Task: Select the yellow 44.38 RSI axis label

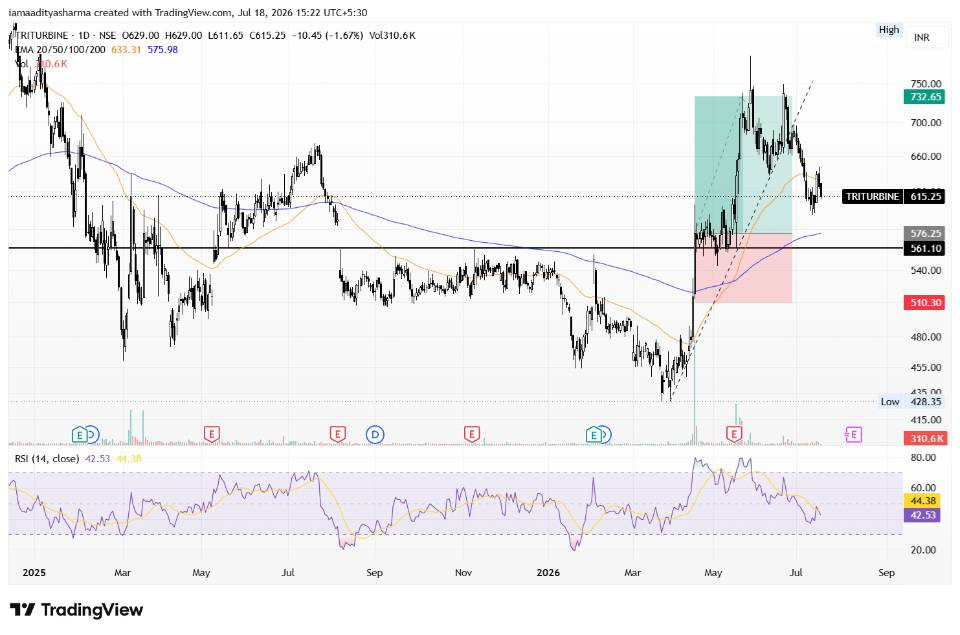Action: [x=924, y=501]
